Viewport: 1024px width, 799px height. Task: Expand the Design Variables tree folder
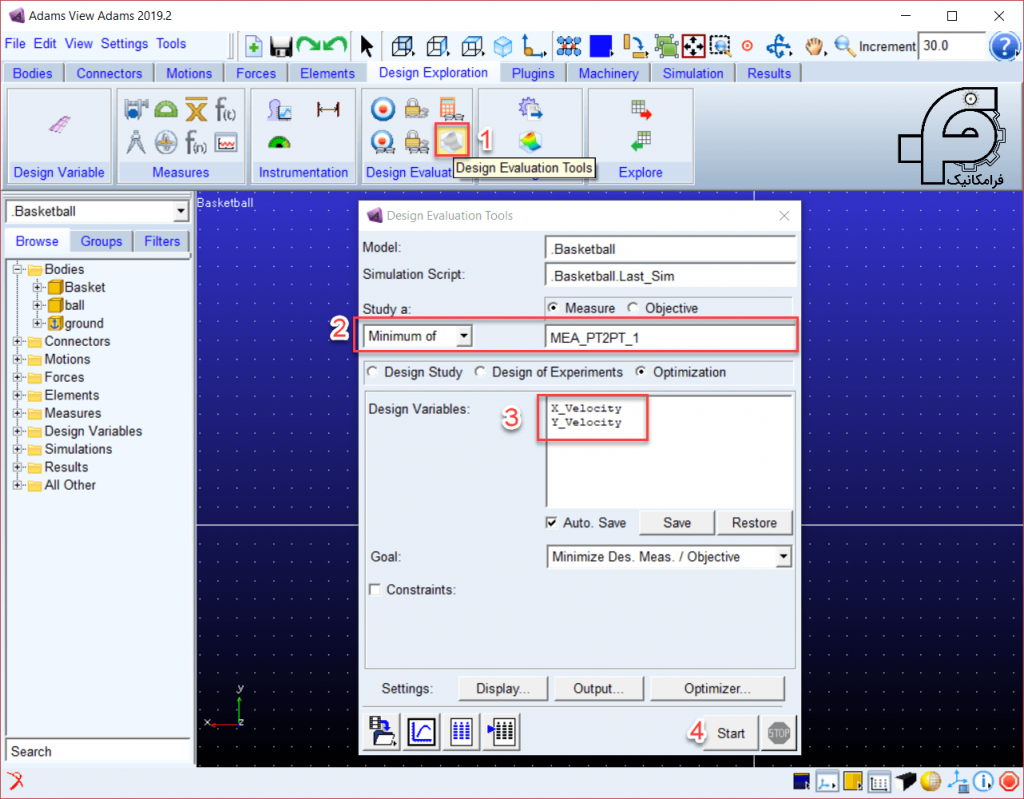18,431
